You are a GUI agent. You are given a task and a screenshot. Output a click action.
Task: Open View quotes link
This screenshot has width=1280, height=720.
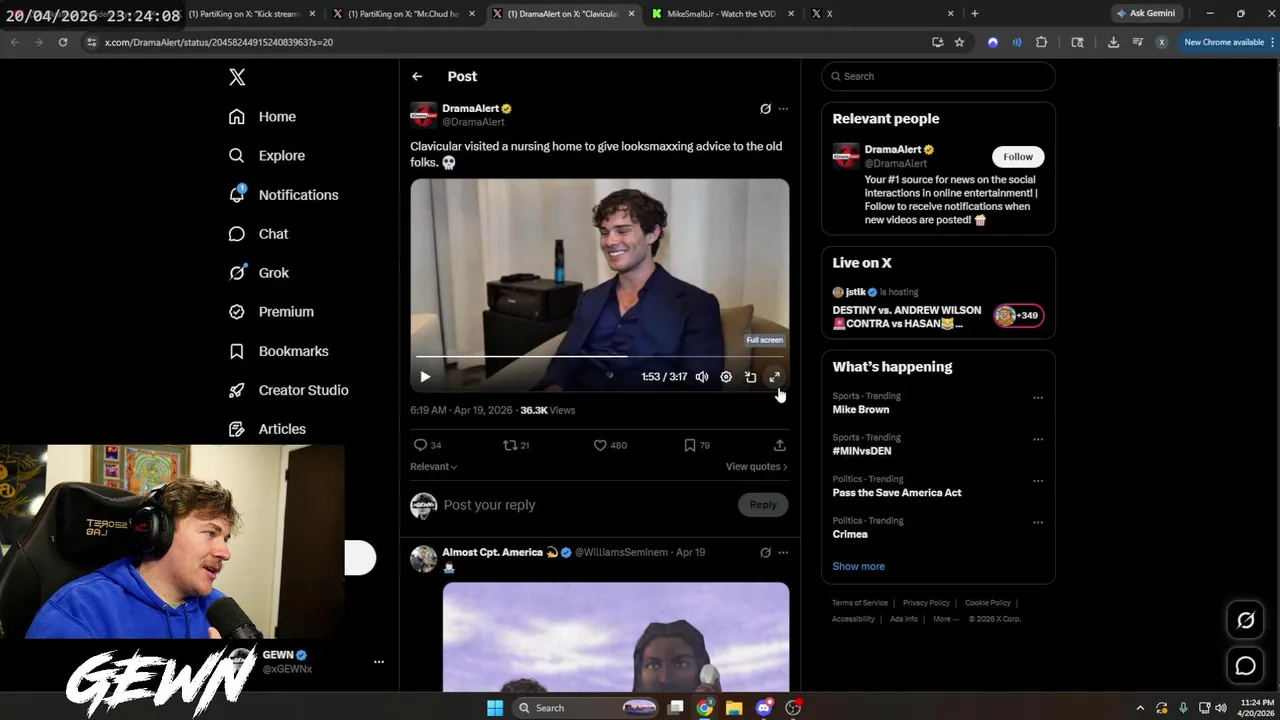click(x=756, y=467)
